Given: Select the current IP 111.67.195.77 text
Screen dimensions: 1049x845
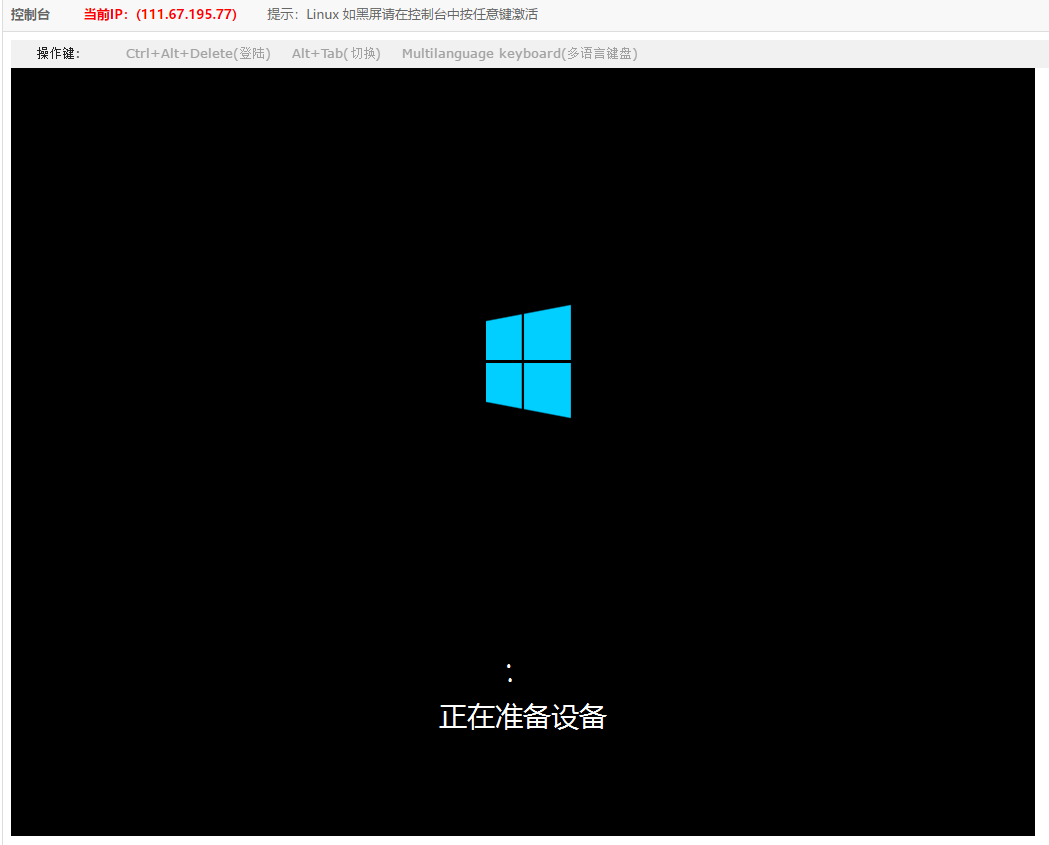Looking at the screenshot, I should [x=160, y=14].
